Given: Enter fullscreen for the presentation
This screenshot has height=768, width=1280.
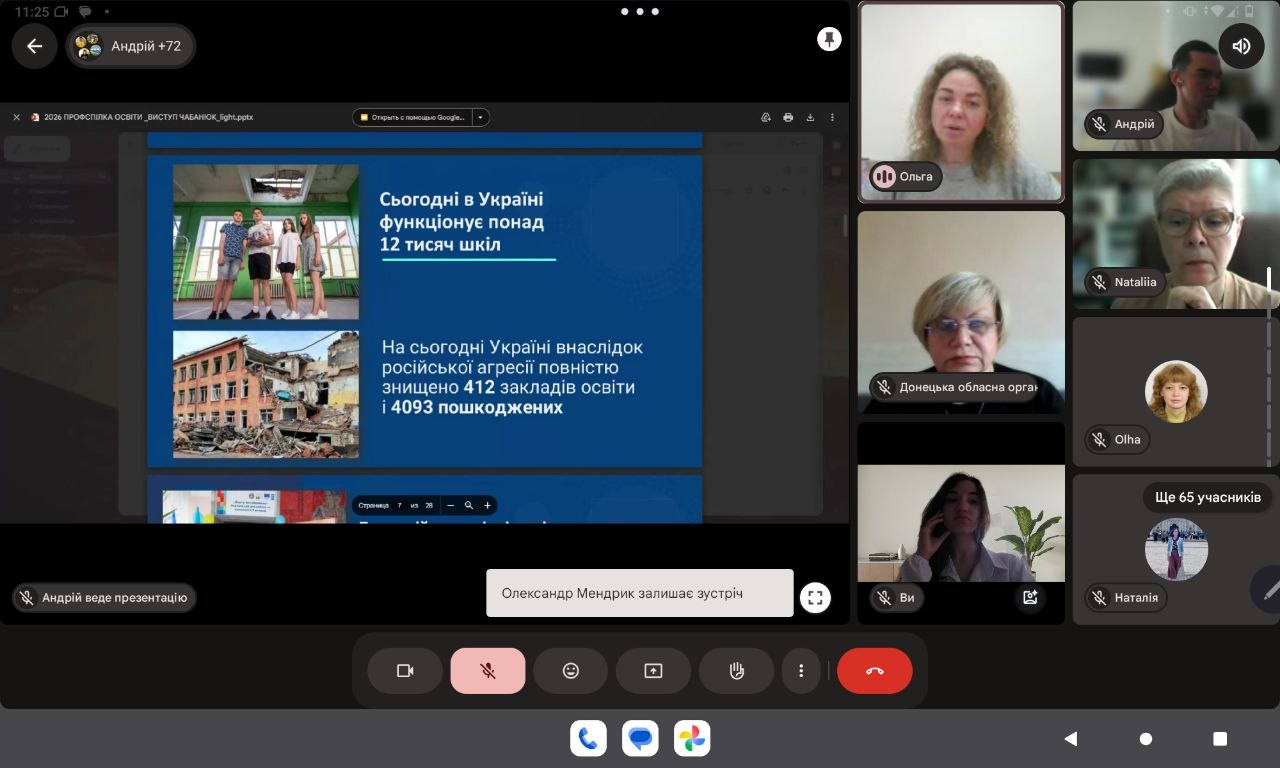Looking at the screenshot, I should 815,598.
